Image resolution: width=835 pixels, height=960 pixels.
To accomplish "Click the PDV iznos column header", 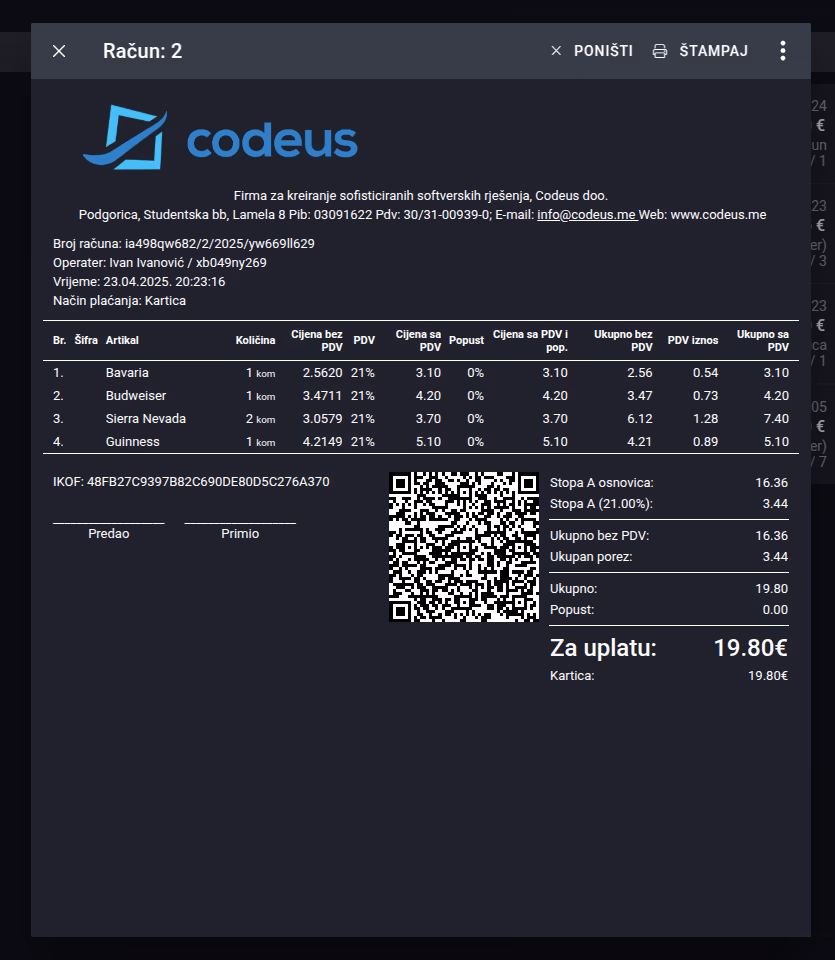I will pos(692,340).
